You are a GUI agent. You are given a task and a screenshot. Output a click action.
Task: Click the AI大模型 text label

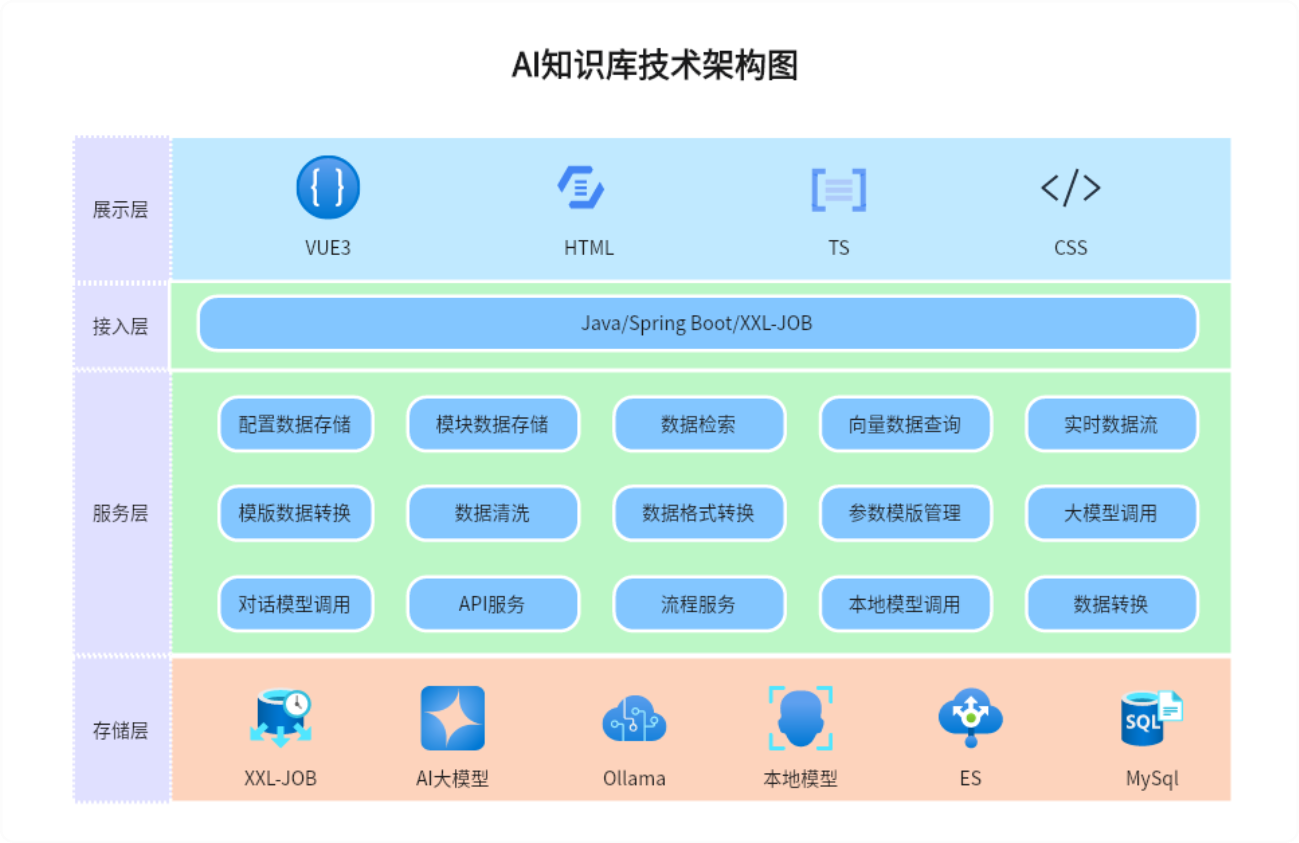coord(453,778)
